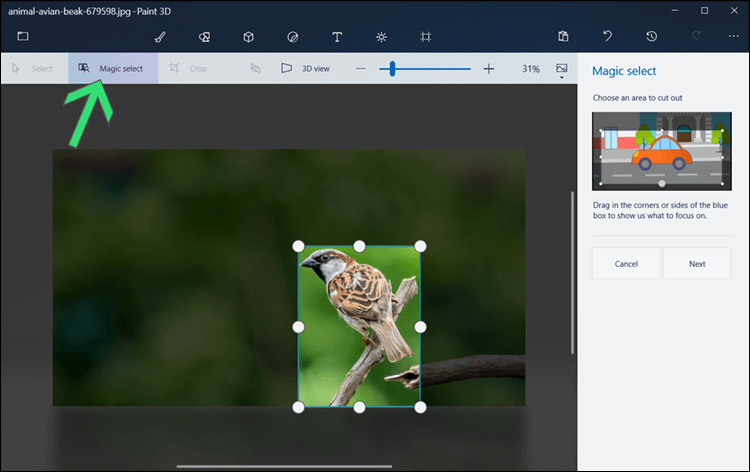Zoom out with the minus button
This screenshot has width=750, height=472.
(361, 69)
